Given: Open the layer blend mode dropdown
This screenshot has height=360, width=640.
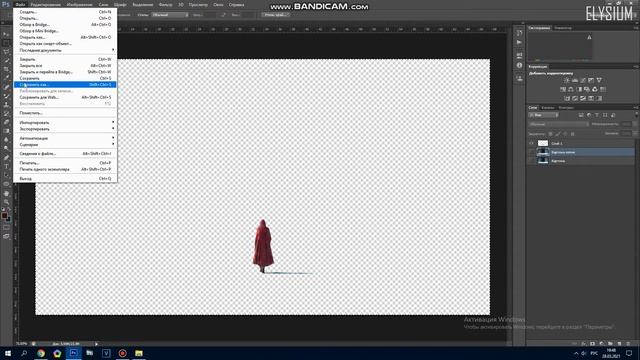Looking at the screenshot, I should (x=559, y=124).
